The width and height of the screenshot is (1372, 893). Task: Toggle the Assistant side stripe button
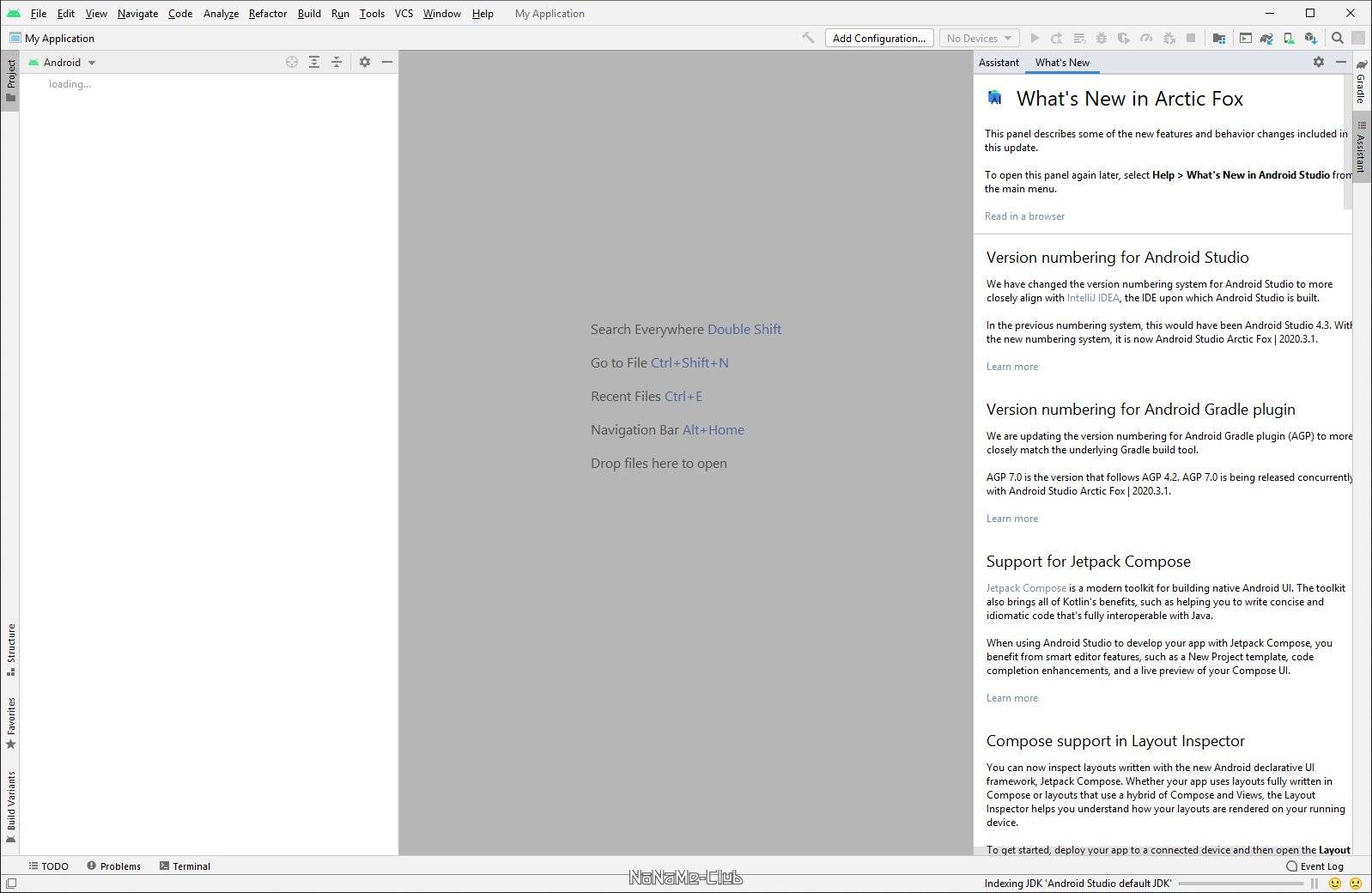(1361, 148)
